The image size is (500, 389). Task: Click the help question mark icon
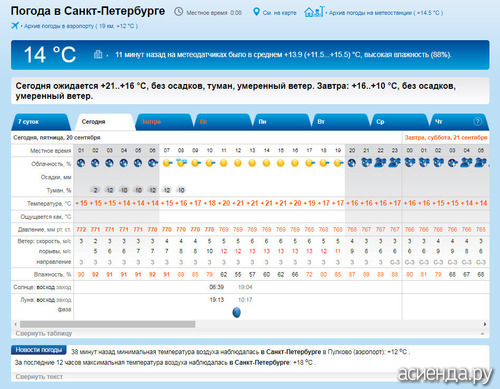[478, 122]
